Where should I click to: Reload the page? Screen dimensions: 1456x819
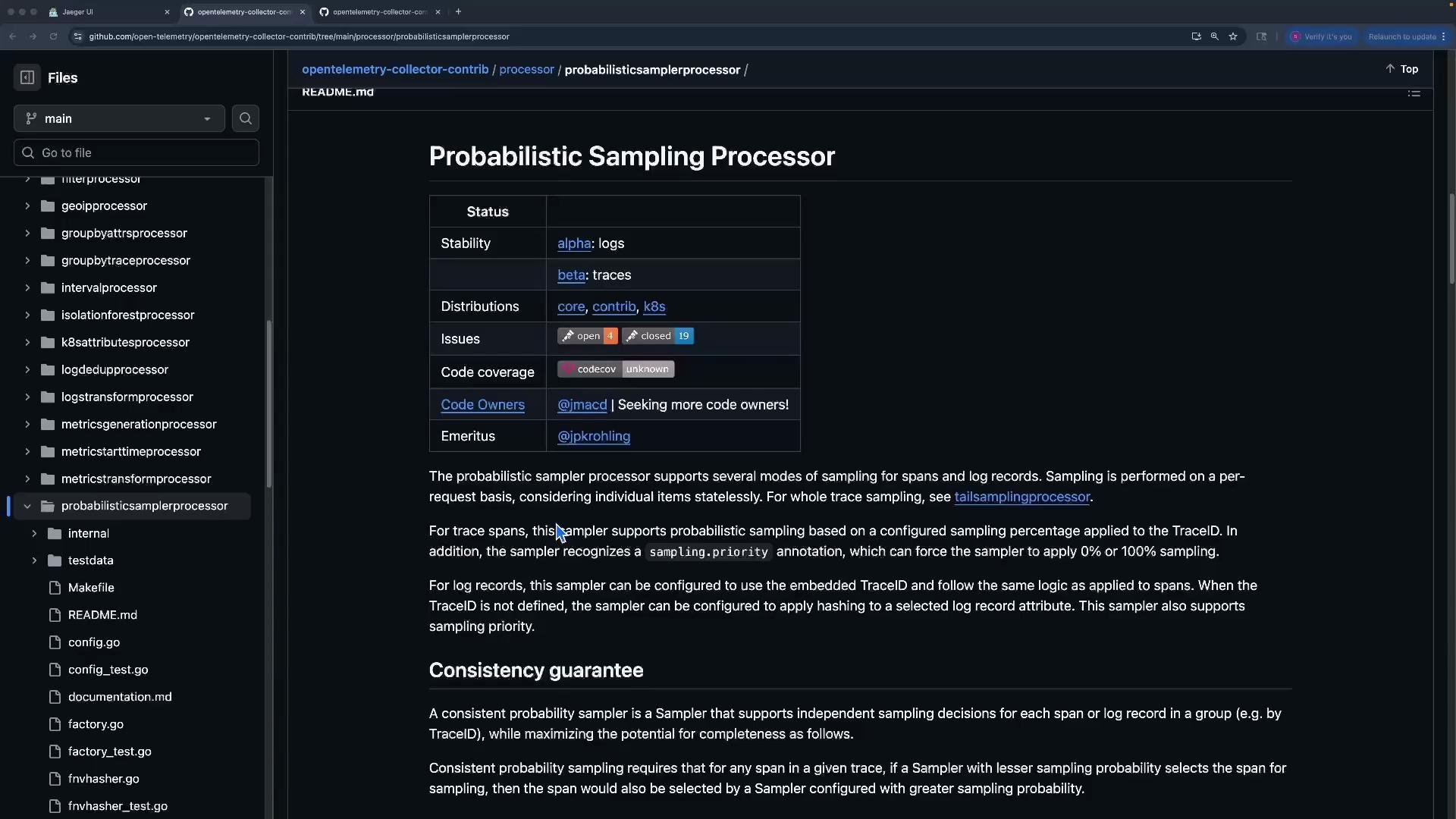[x=53, y=36]
